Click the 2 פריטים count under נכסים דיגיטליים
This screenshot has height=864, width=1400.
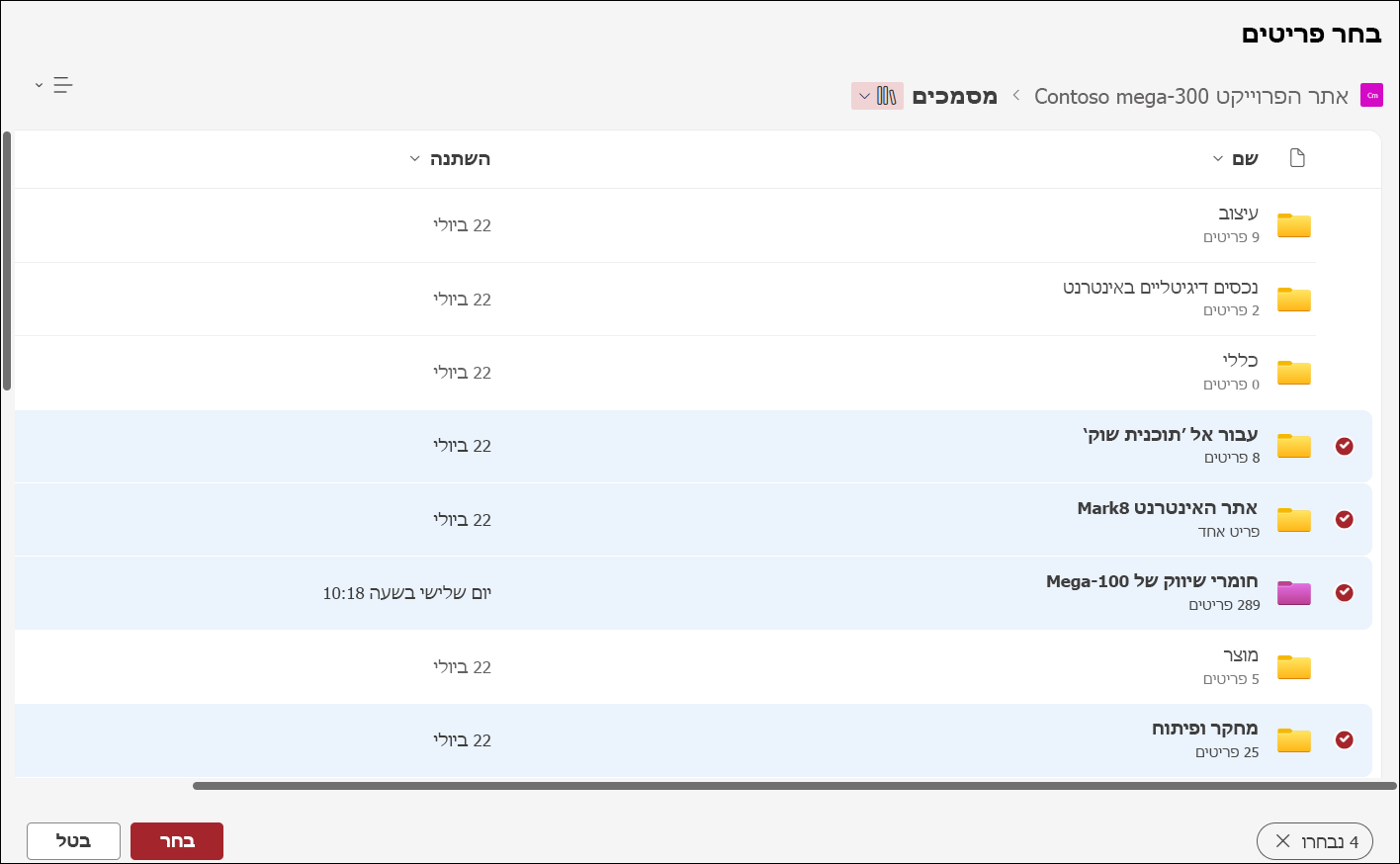[1231, 310]
